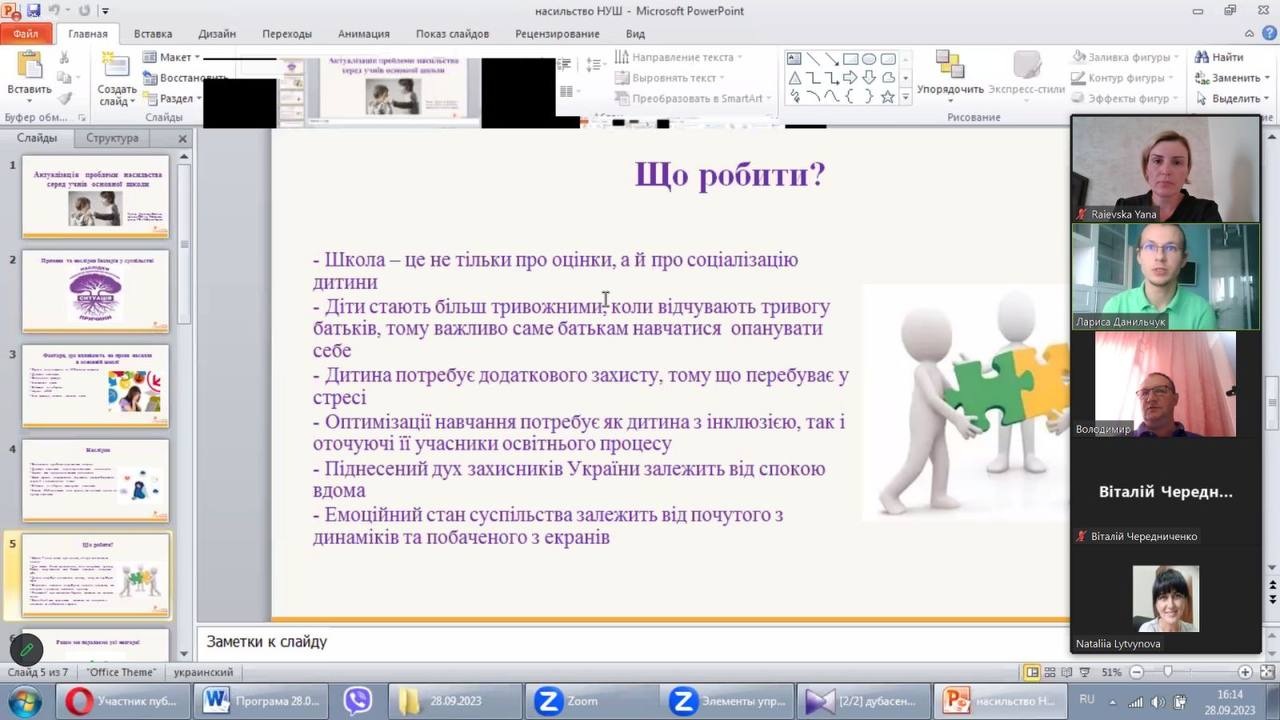This screenshot has width=1280, height=720.
Task: Click the zoom slider handle
Action: click(1167, 672)
